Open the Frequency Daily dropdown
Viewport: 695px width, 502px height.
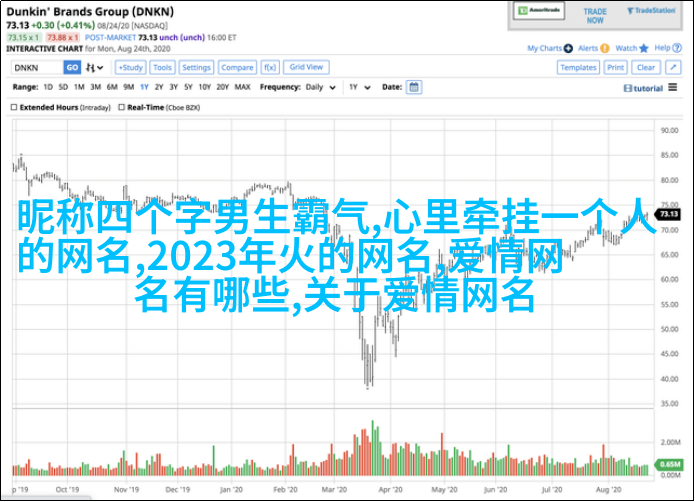pyautogui.click(x=320, y=87)
